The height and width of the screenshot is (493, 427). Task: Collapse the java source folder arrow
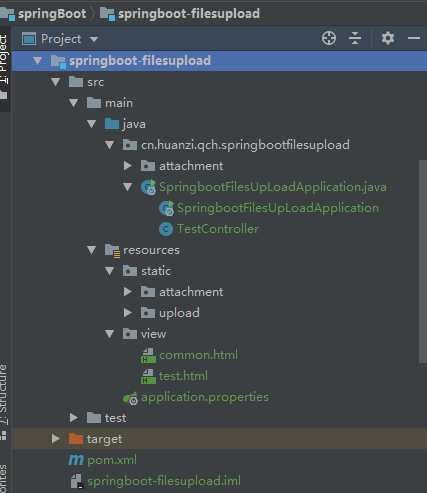[x=92, y=124]
